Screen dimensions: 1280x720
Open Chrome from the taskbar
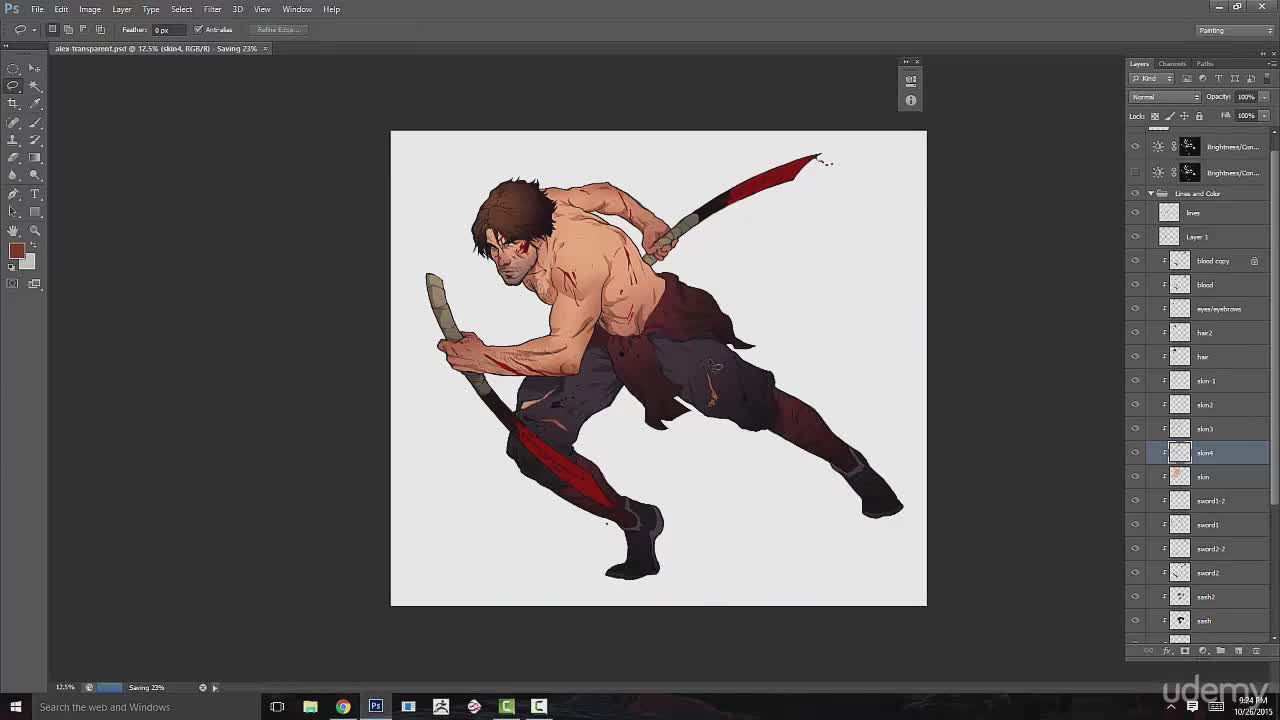point(343,707)
